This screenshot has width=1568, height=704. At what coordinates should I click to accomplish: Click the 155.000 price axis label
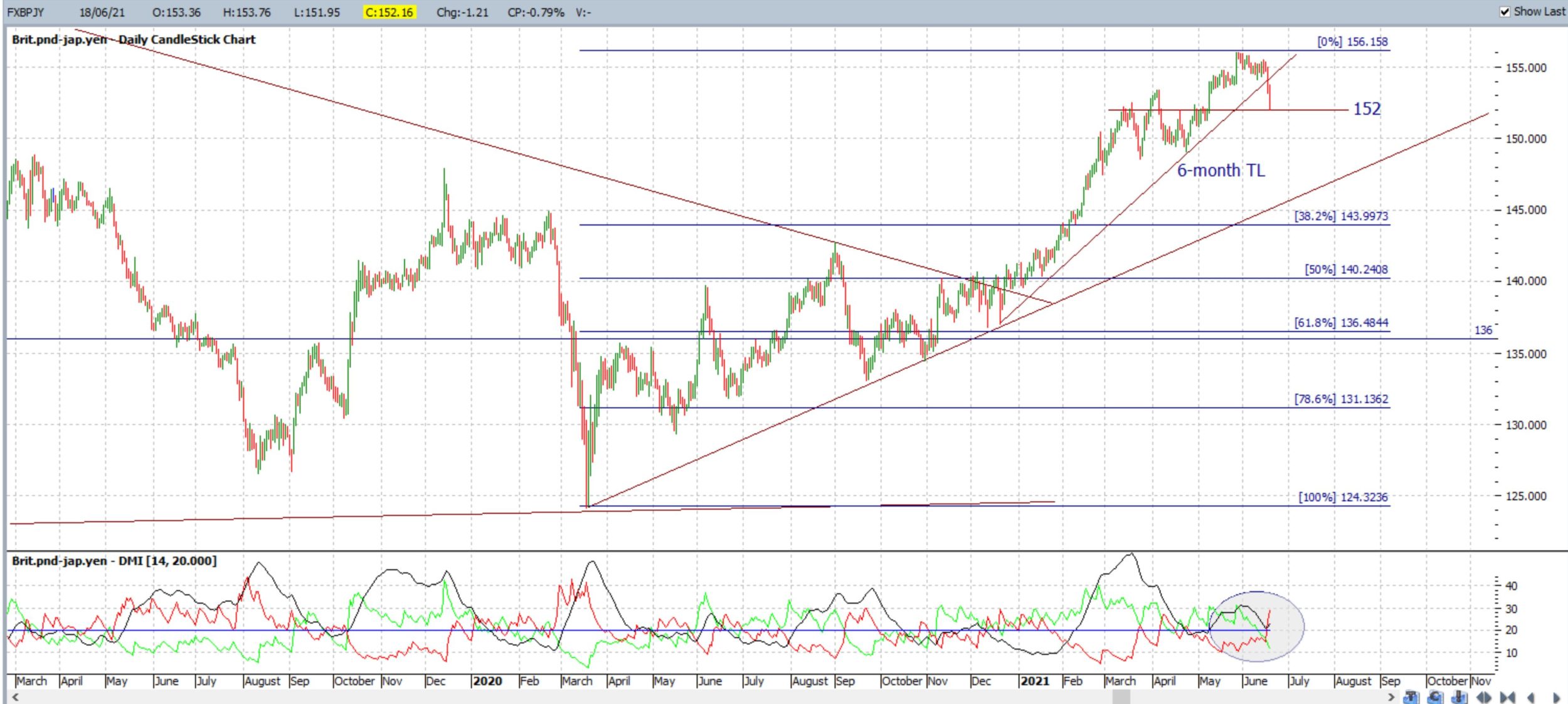coord(1525,68)
